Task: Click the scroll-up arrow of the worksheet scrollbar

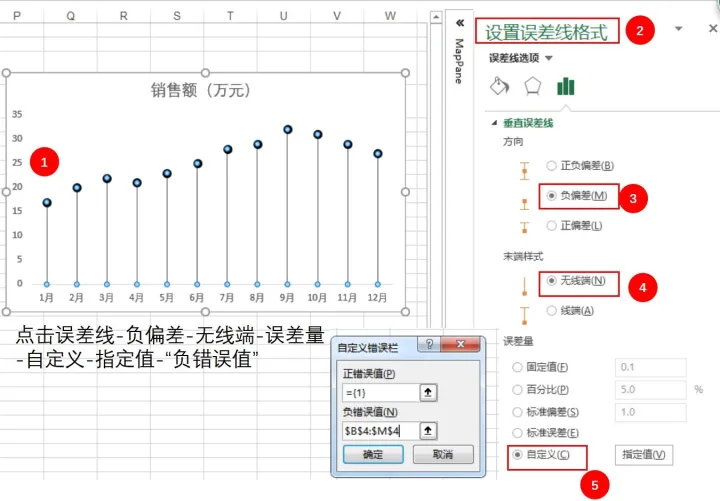Action: pos(436,17)
